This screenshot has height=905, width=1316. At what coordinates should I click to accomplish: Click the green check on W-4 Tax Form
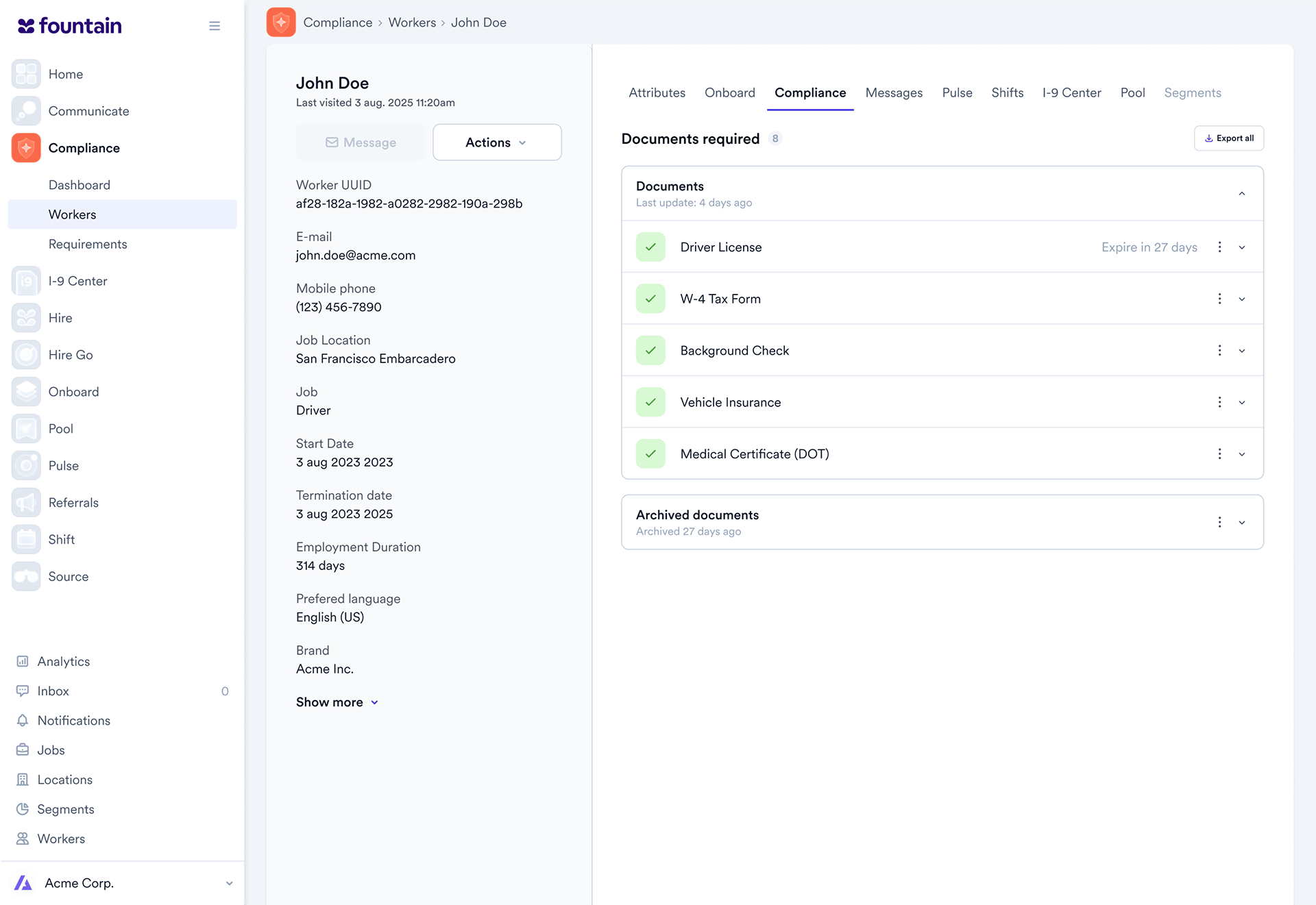(650, 299)
